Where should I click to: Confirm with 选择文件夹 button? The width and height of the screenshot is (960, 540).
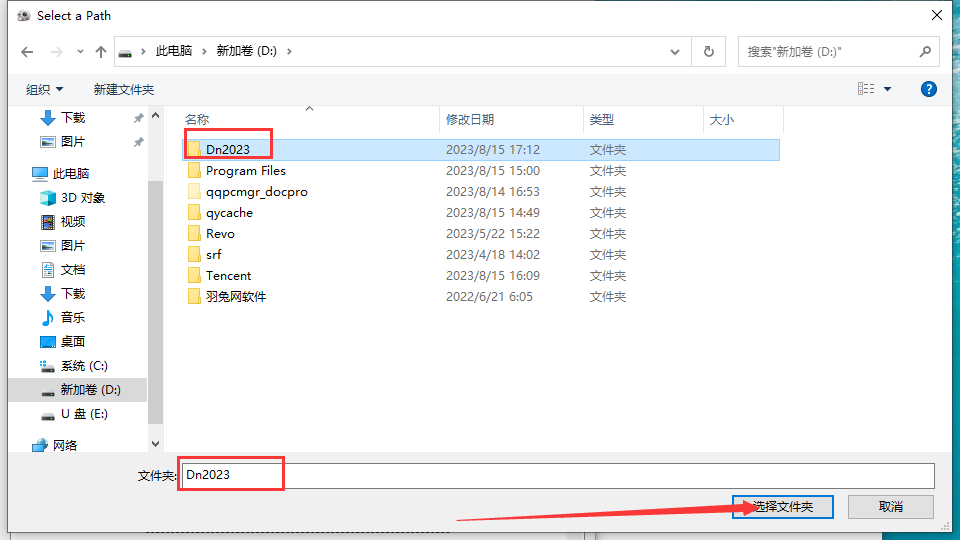coord(782,507)
